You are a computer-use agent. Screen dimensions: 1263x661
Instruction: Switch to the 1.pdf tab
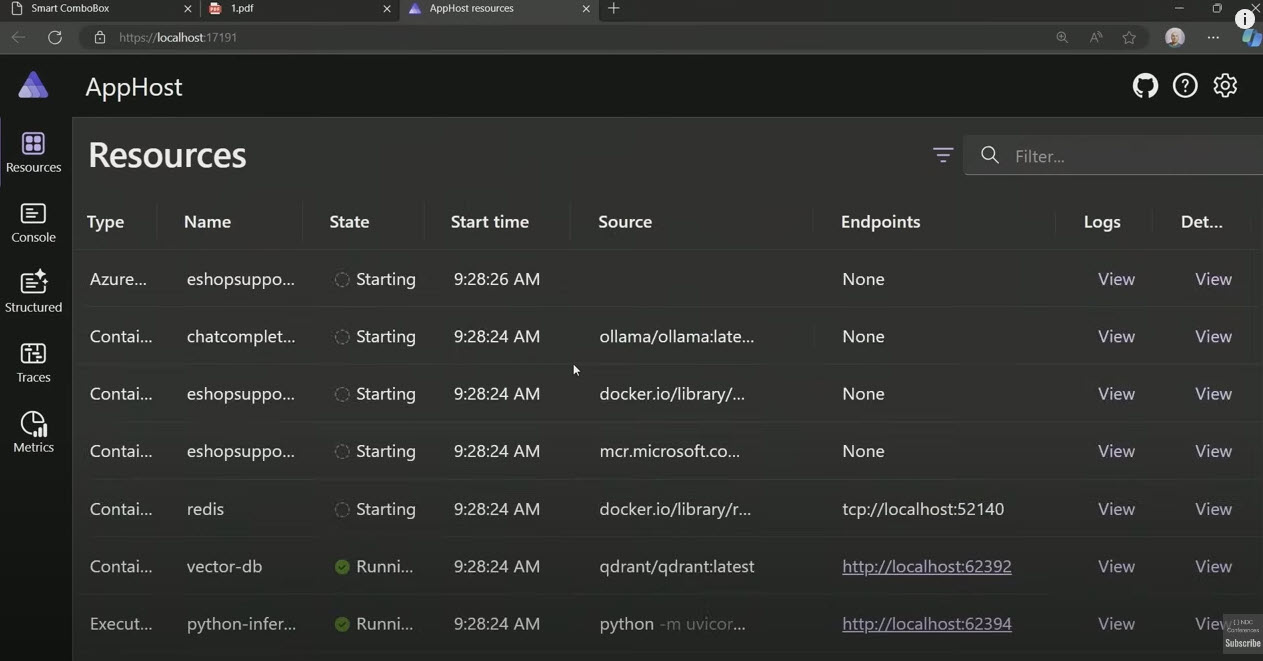click(300, 8)
